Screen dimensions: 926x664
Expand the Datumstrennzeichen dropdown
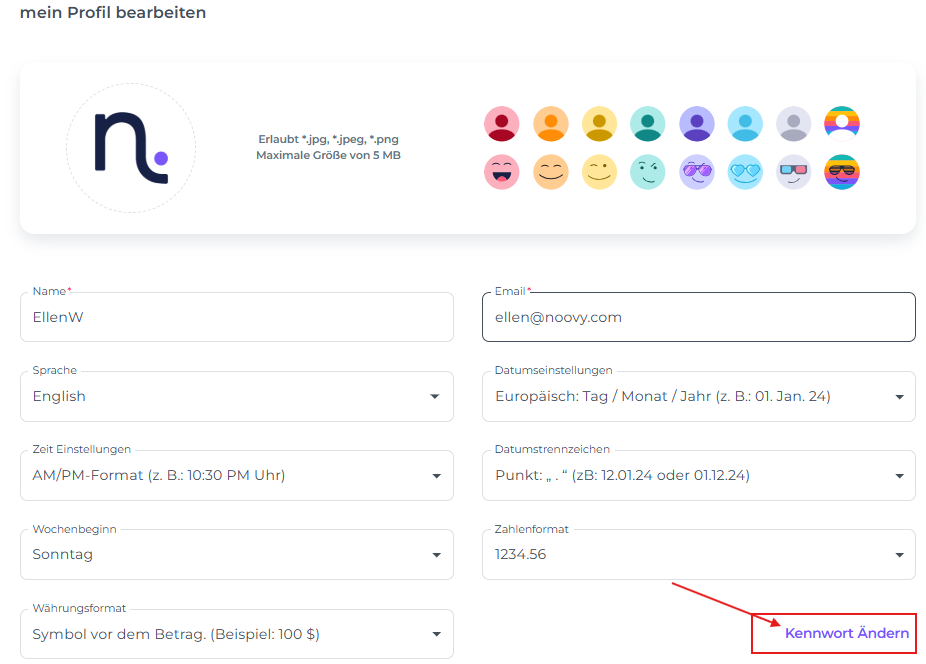click(698, 476)
